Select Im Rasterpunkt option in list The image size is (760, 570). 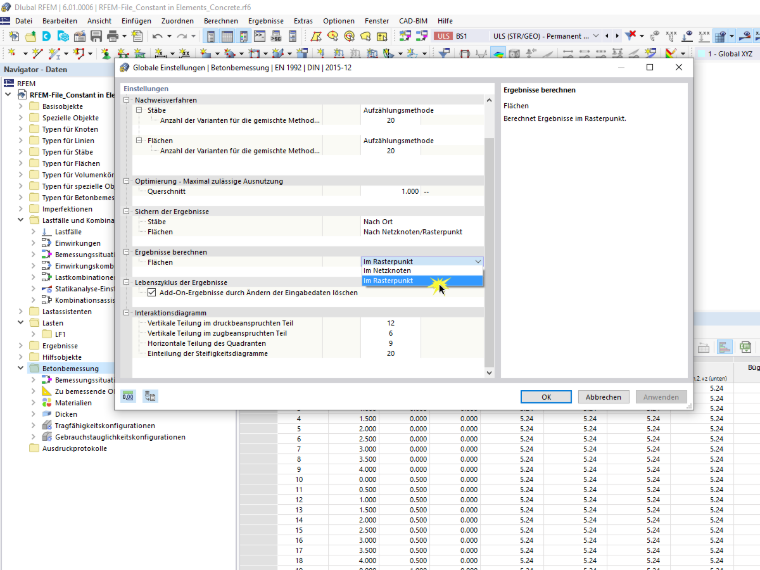click(x=422, y=281)
